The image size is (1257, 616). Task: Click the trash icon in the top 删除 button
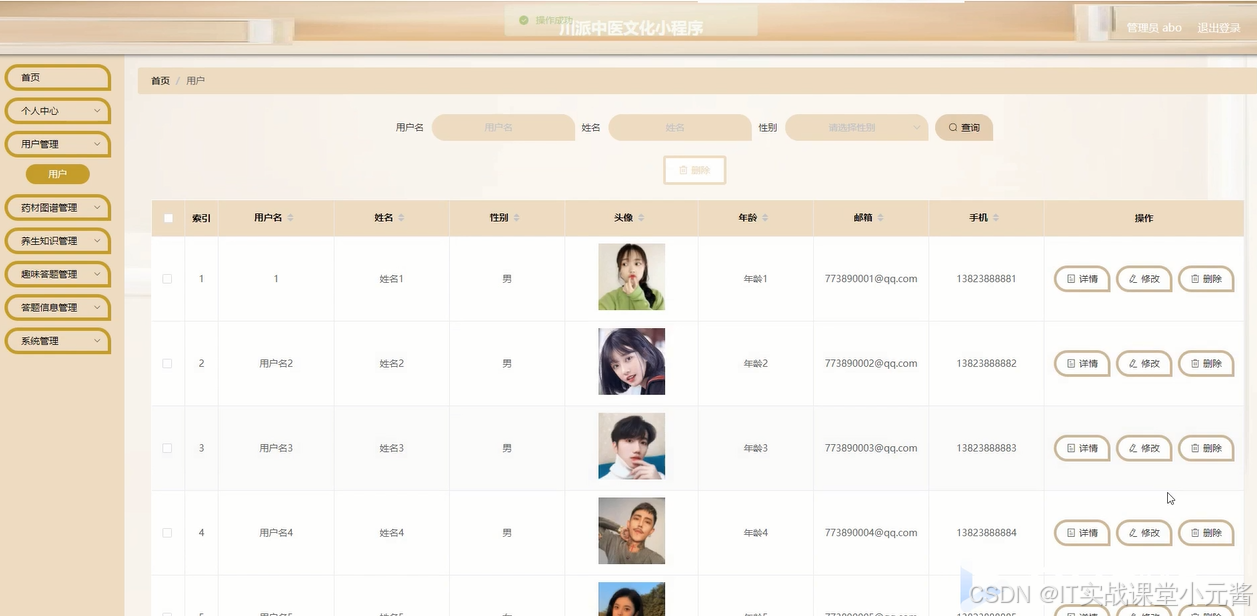click(x=683, y=170)
